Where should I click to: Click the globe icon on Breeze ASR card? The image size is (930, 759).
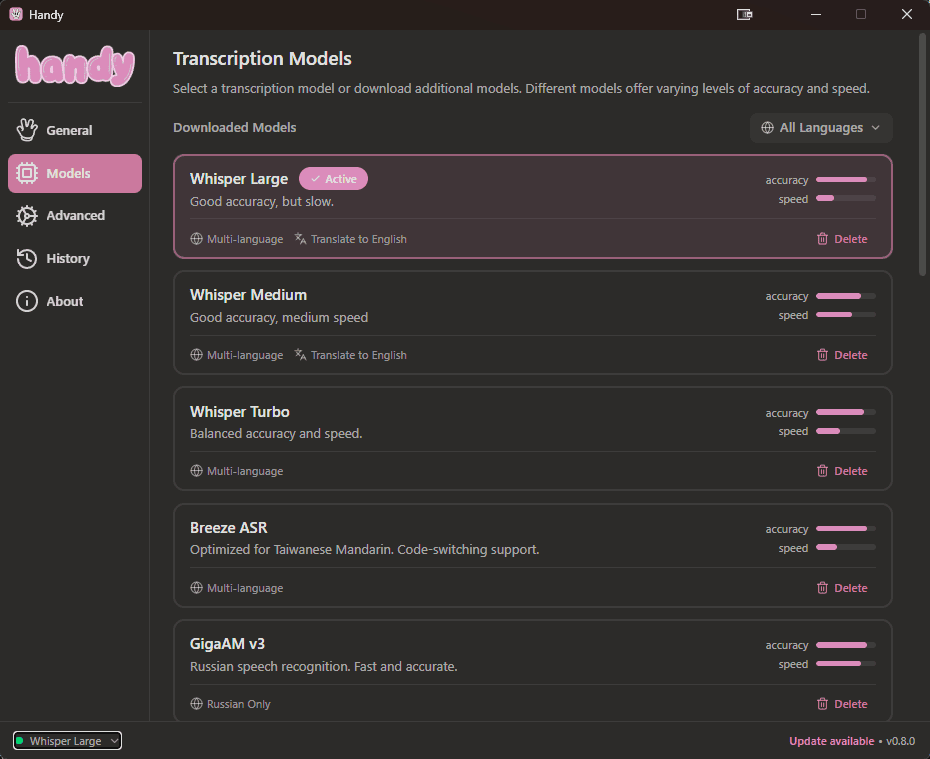(x=196, y=588)
